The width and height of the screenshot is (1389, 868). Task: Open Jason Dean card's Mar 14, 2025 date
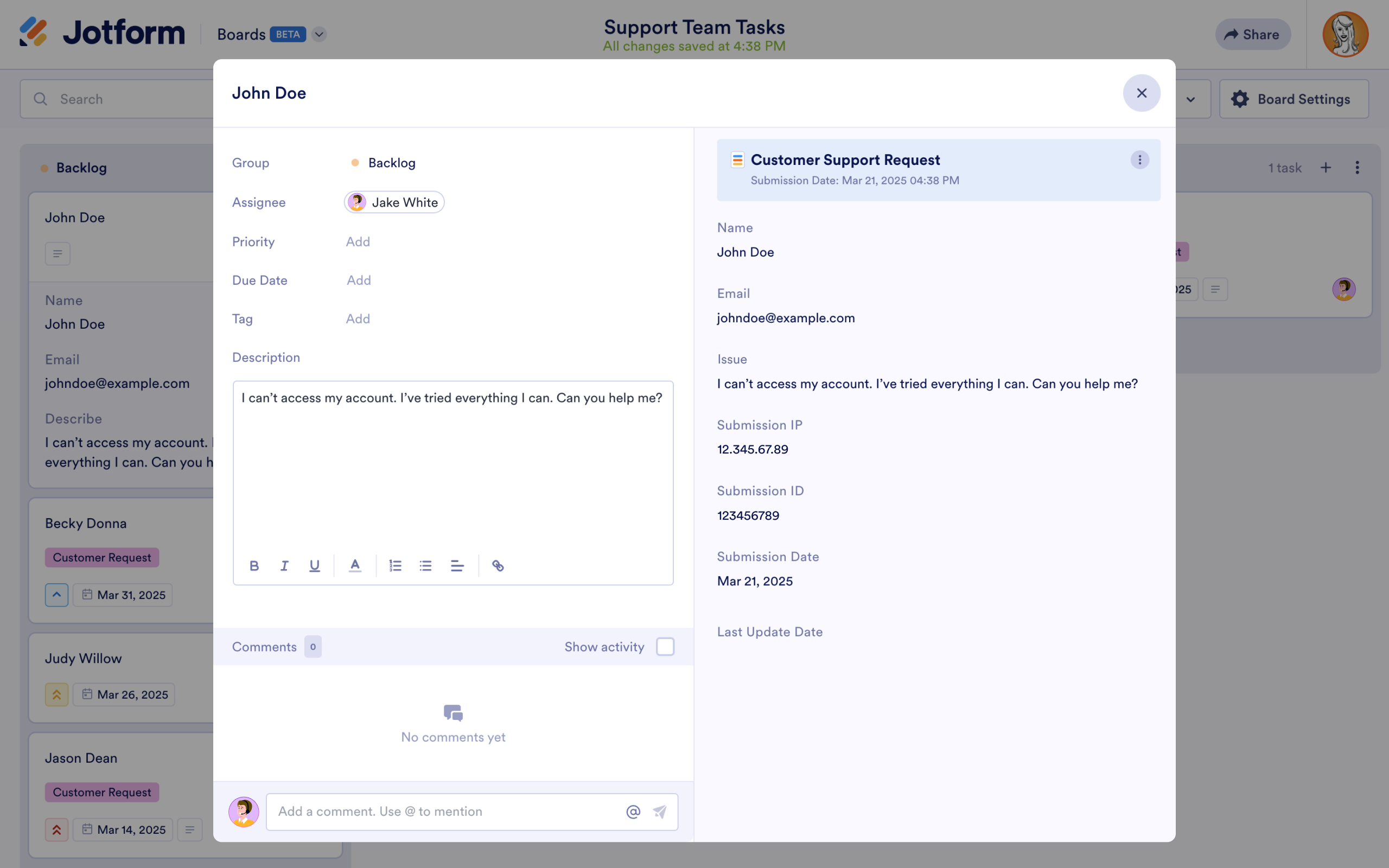[123, 829]
